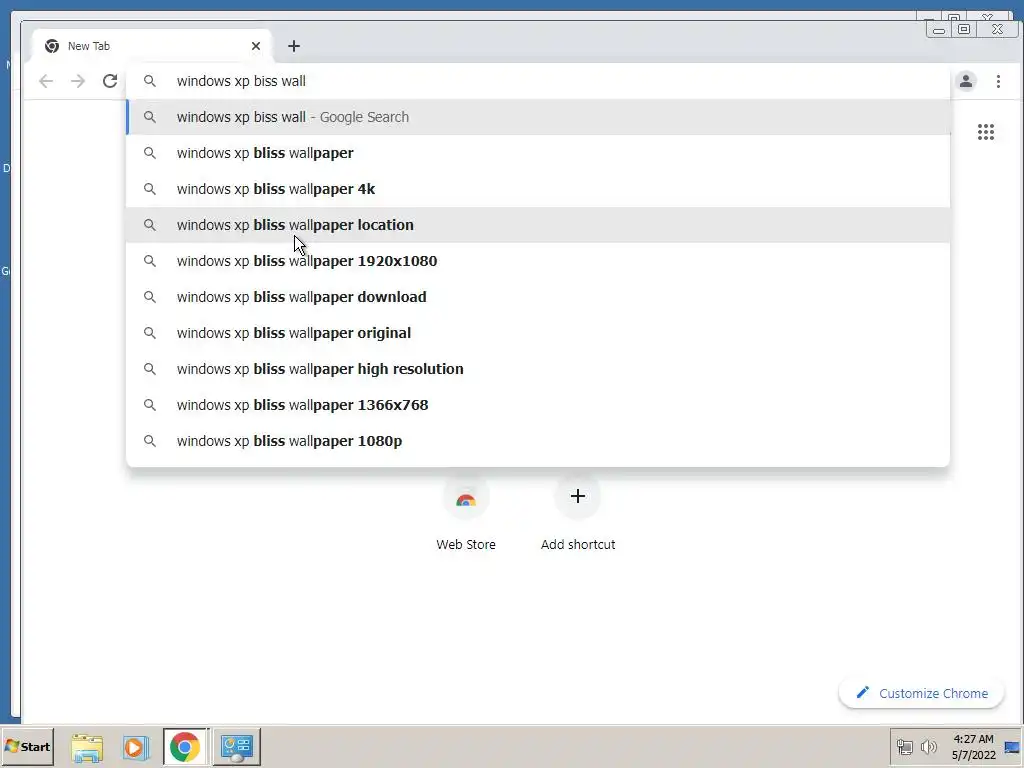Choose 'windows xp biss wall - Google Search'
The image size is (1024, 768).
[x=538, y=118]
